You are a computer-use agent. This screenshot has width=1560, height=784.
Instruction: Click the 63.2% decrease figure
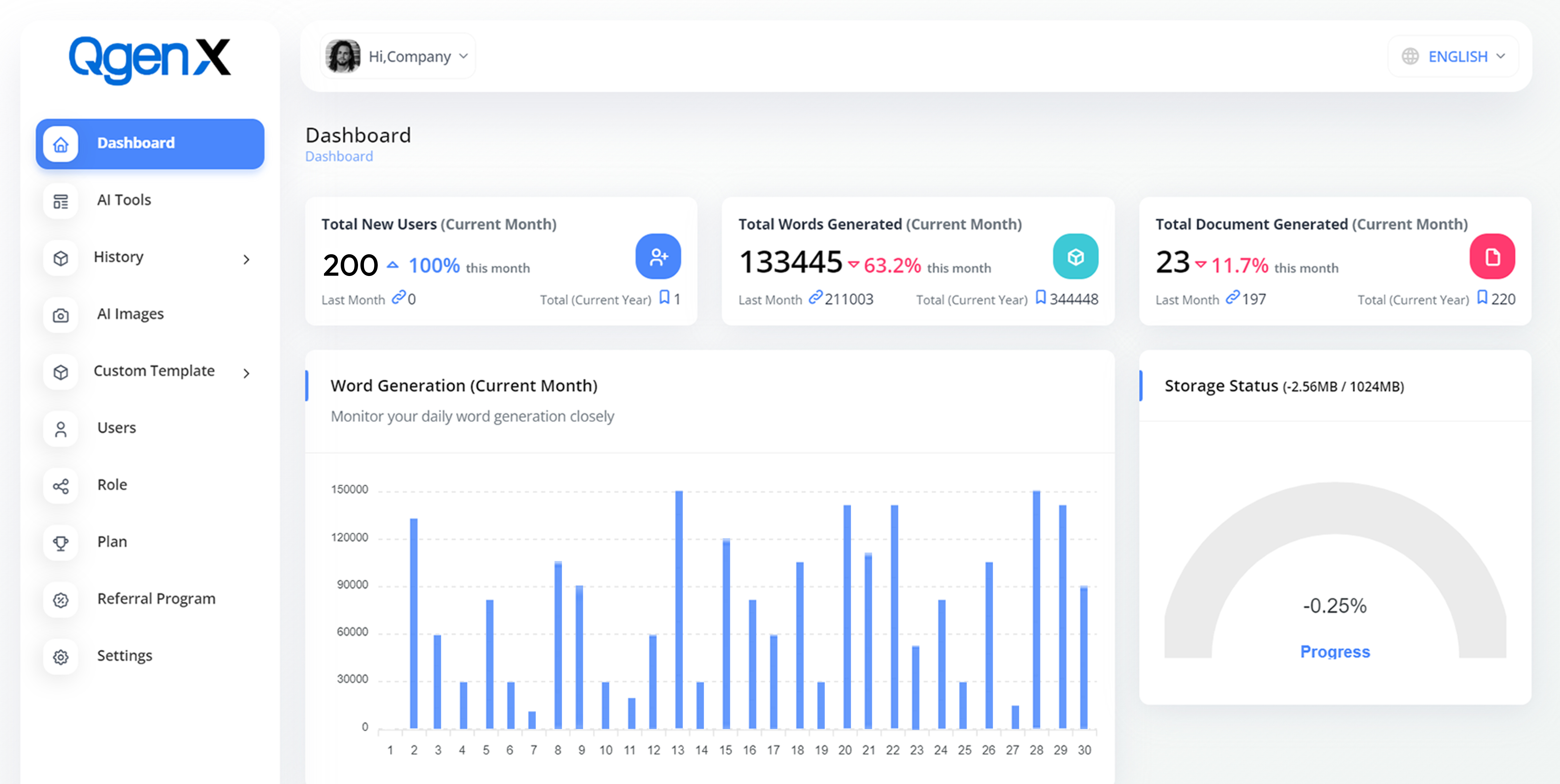(x=892, y=266)
